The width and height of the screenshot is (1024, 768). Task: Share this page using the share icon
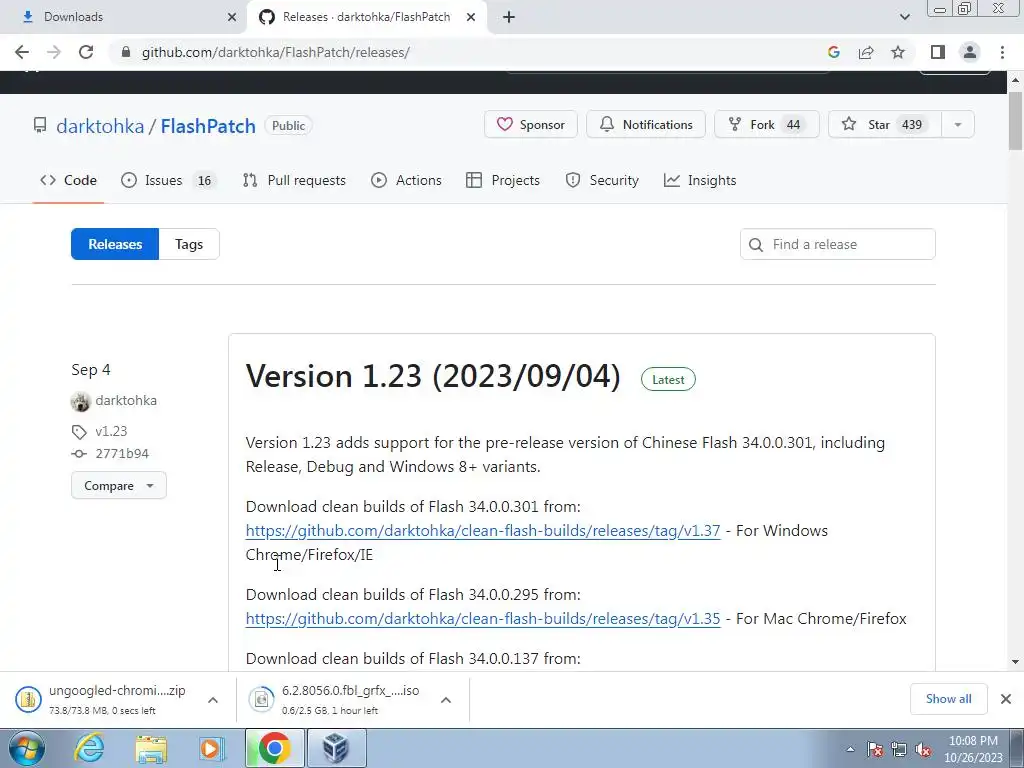click(866, 52)
